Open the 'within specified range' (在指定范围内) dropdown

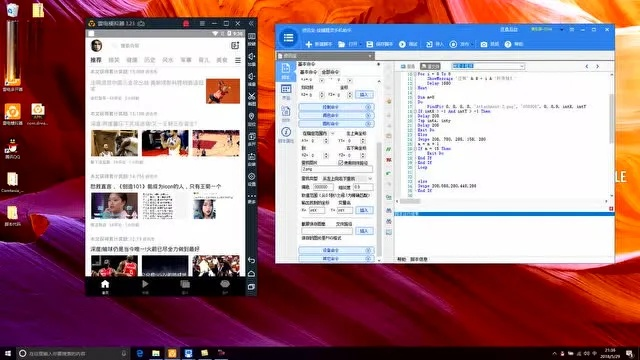point(318,133)
